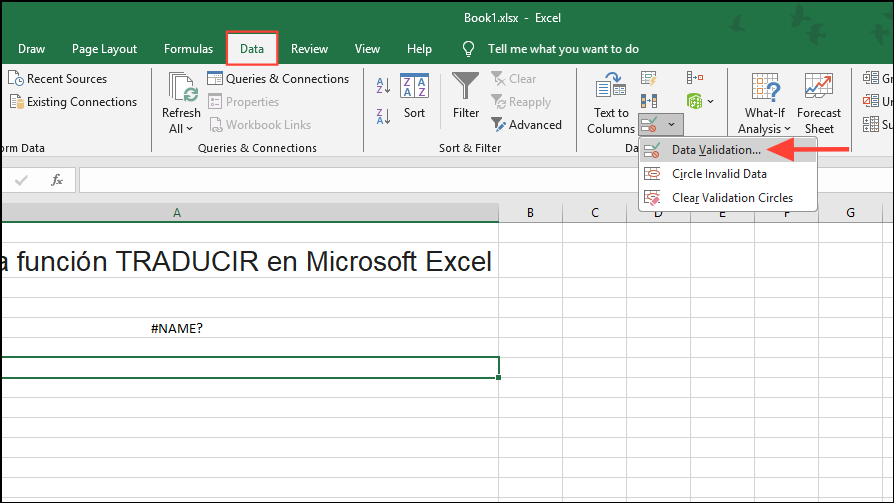The image size is (894, 503).
Task: Switch to the Page Layout tab
Action: click(x=104, y=49)
